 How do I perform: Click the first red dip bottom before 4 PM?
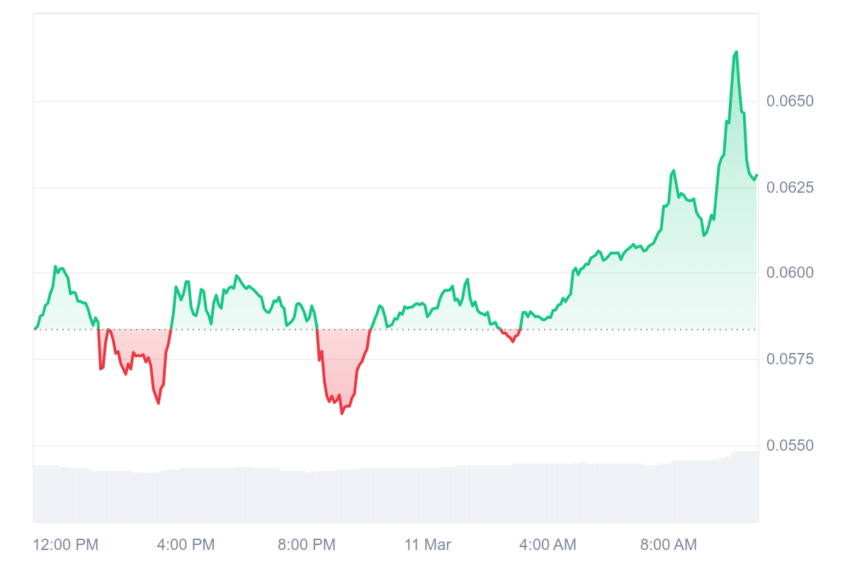(158, 403)
